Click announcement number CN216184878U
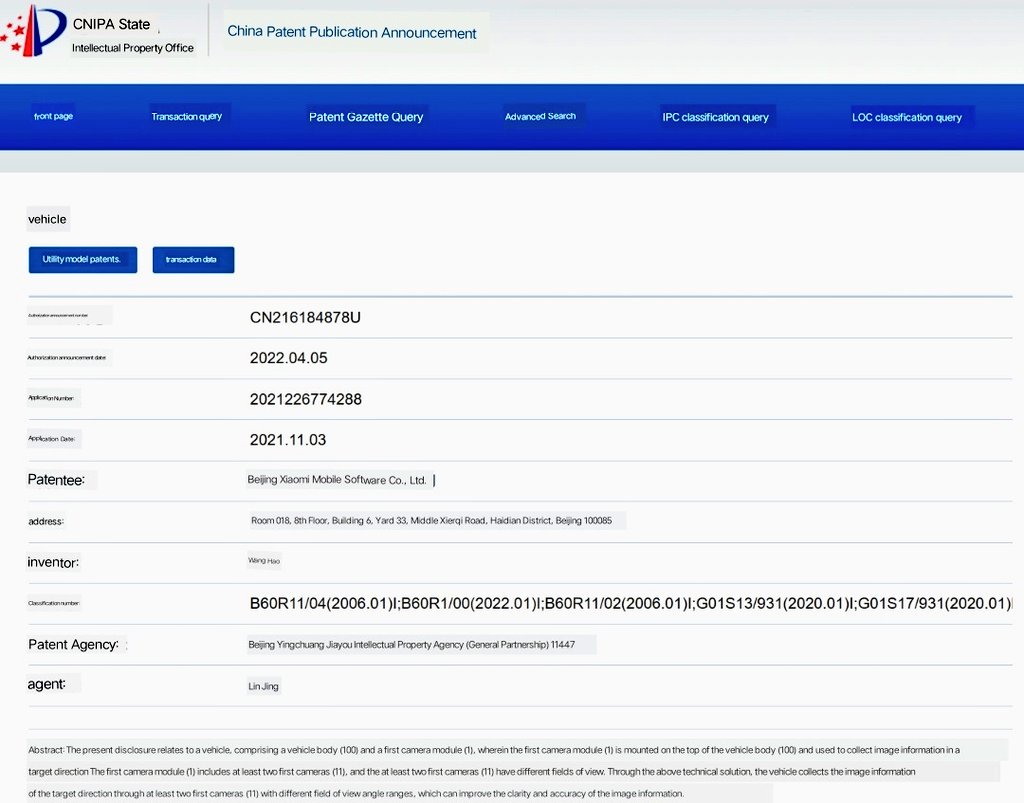Image resolution: width=1024 pixels, height=803 pixels. coord(305,317)
